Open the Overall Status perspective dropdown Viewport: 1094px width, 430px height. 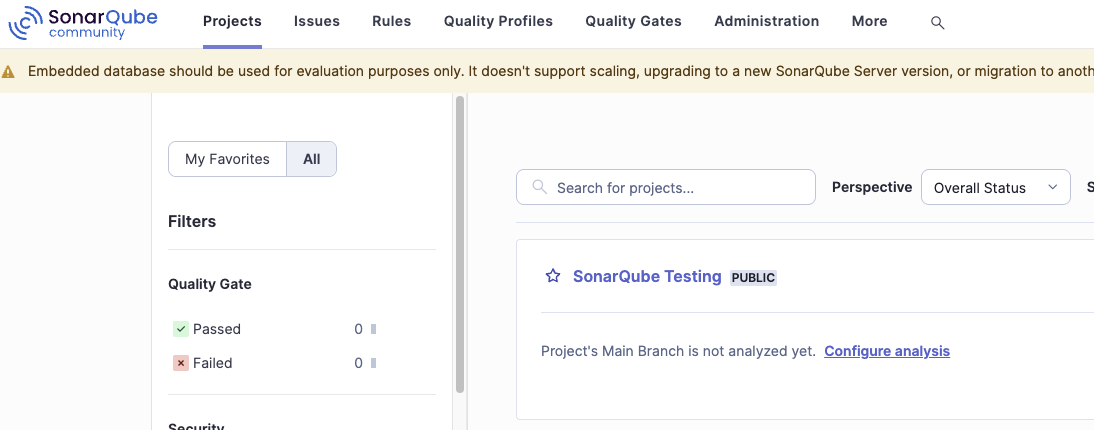[x=996, y=187]
